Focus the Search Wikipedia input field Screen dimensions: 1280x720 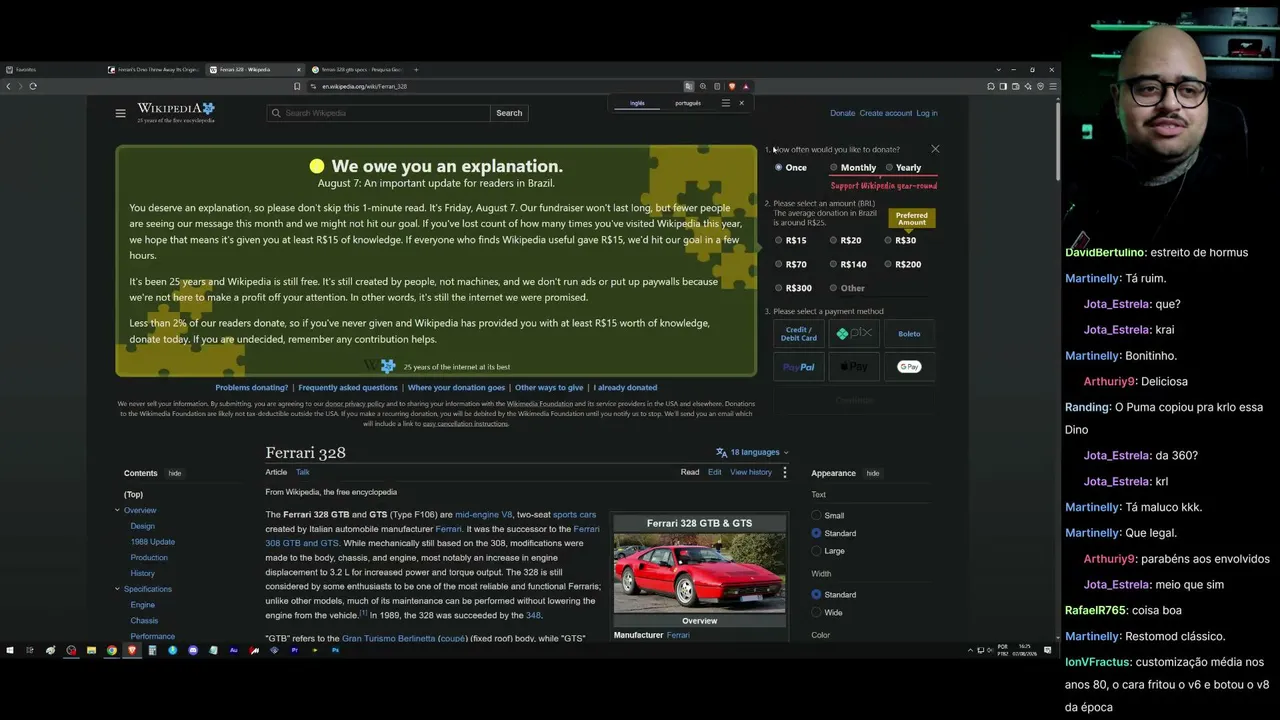[379, 113]
